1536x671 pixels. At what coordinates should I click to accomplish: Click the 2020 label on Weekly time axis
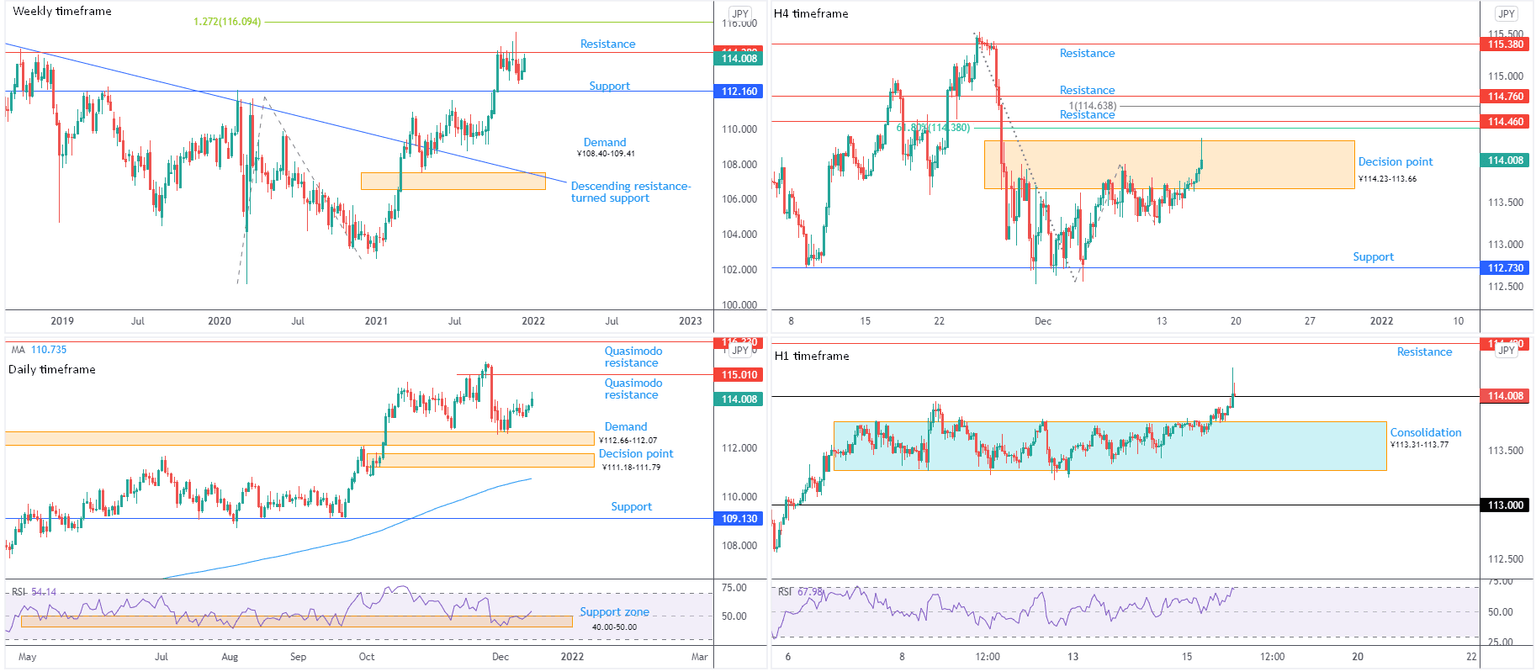point(220,321)
